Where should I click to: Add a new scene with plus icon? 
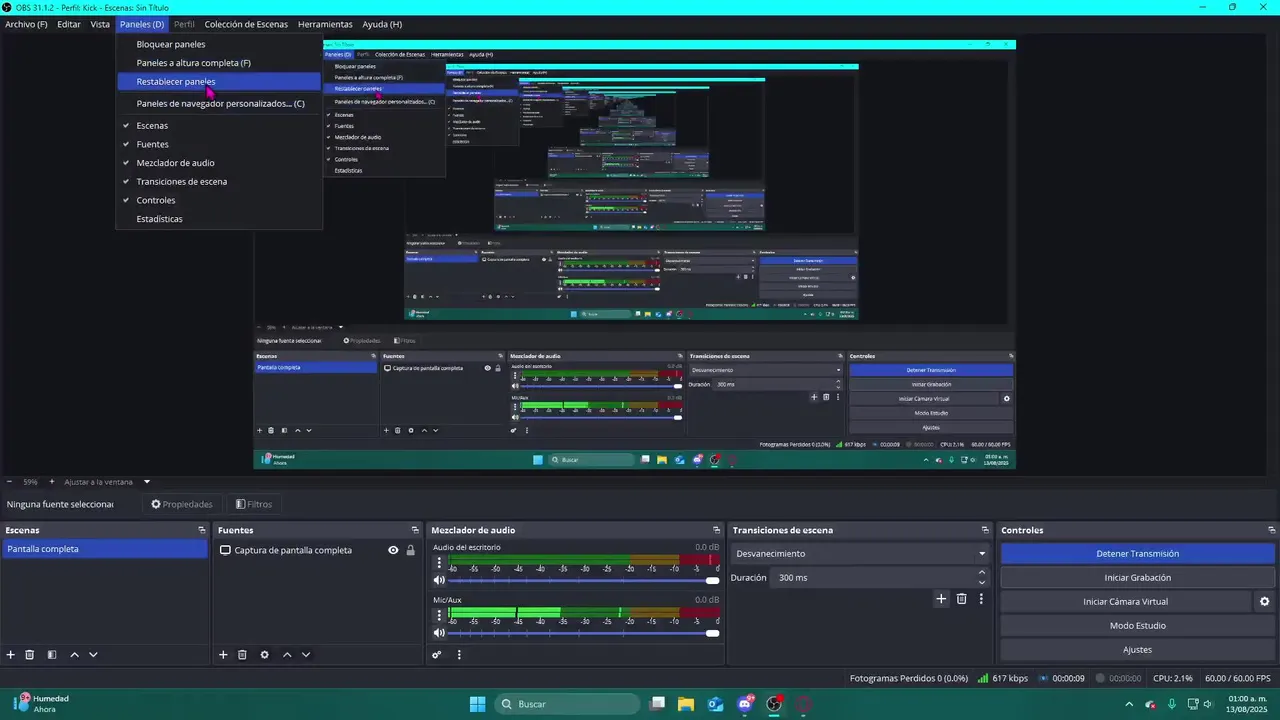[x=11, y=655]
